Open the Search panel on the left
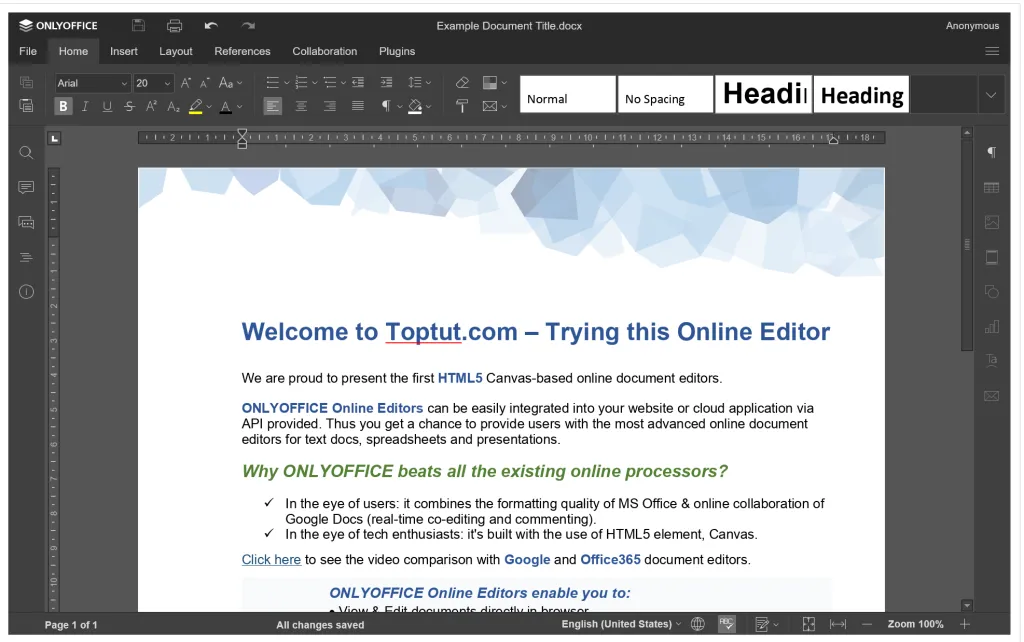Viewport: 1024px width, 642px height. point(25,152)
